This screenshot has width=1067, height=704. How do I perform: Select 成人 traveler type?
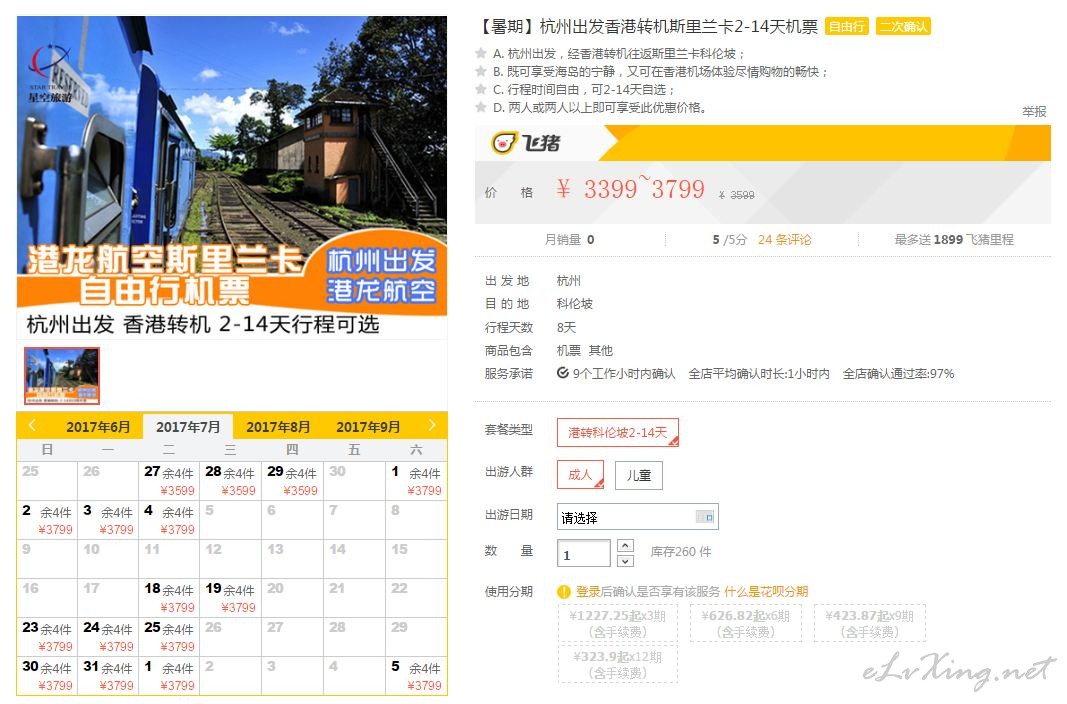click(x=580, y=475)
